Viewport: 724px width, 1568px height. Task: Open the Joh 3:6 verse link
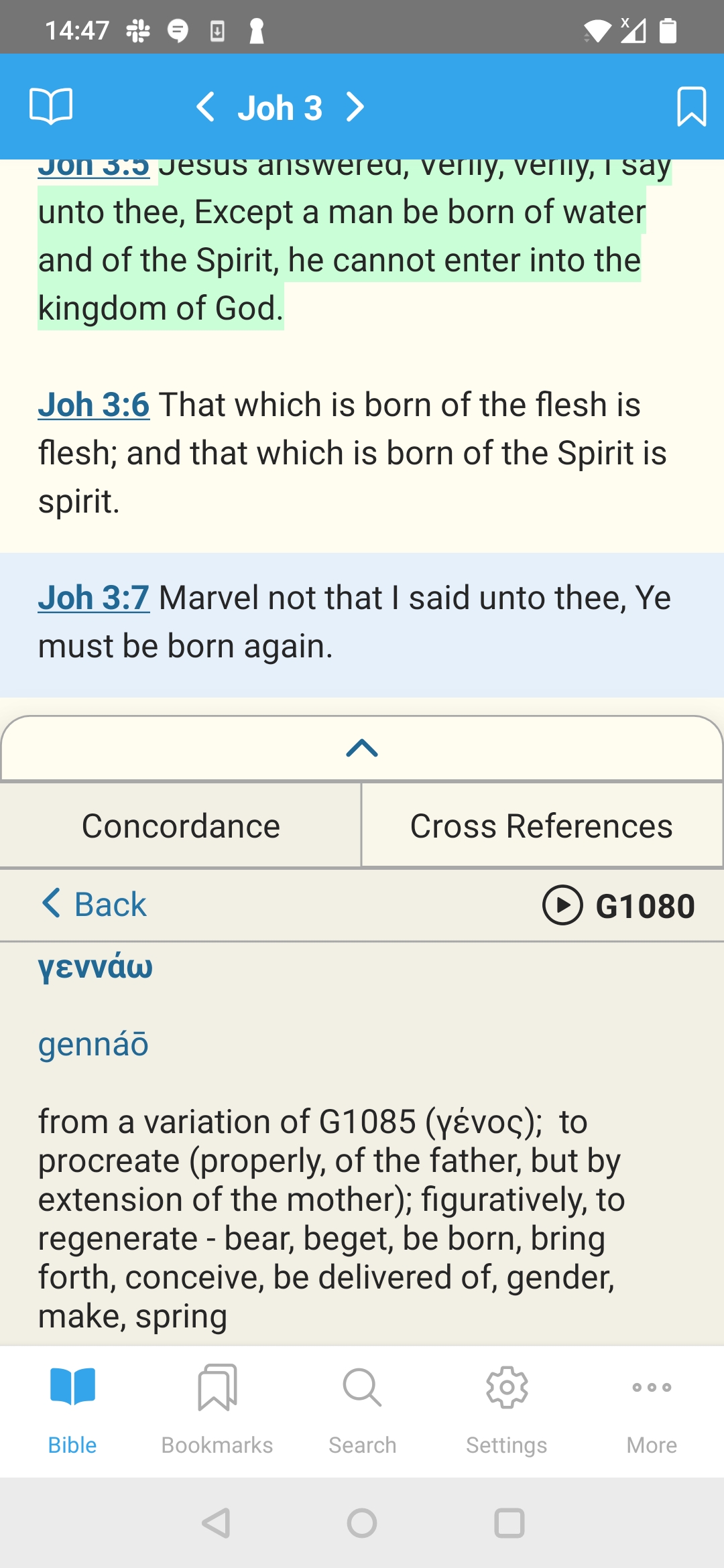pyautogui.click(x=94, y=405)
